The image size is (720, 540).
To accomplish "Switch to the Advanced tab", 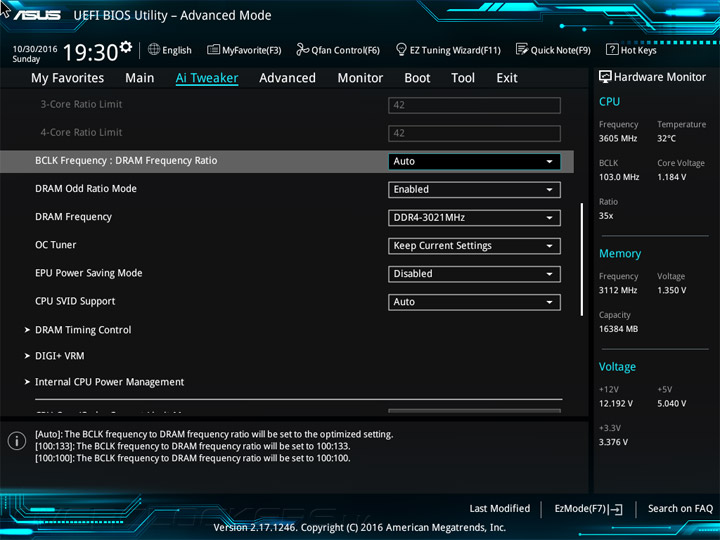I will (287, 78).
